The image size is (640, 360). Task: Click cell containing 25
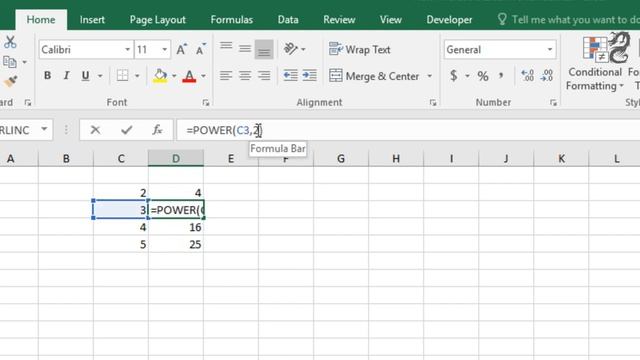176,244
